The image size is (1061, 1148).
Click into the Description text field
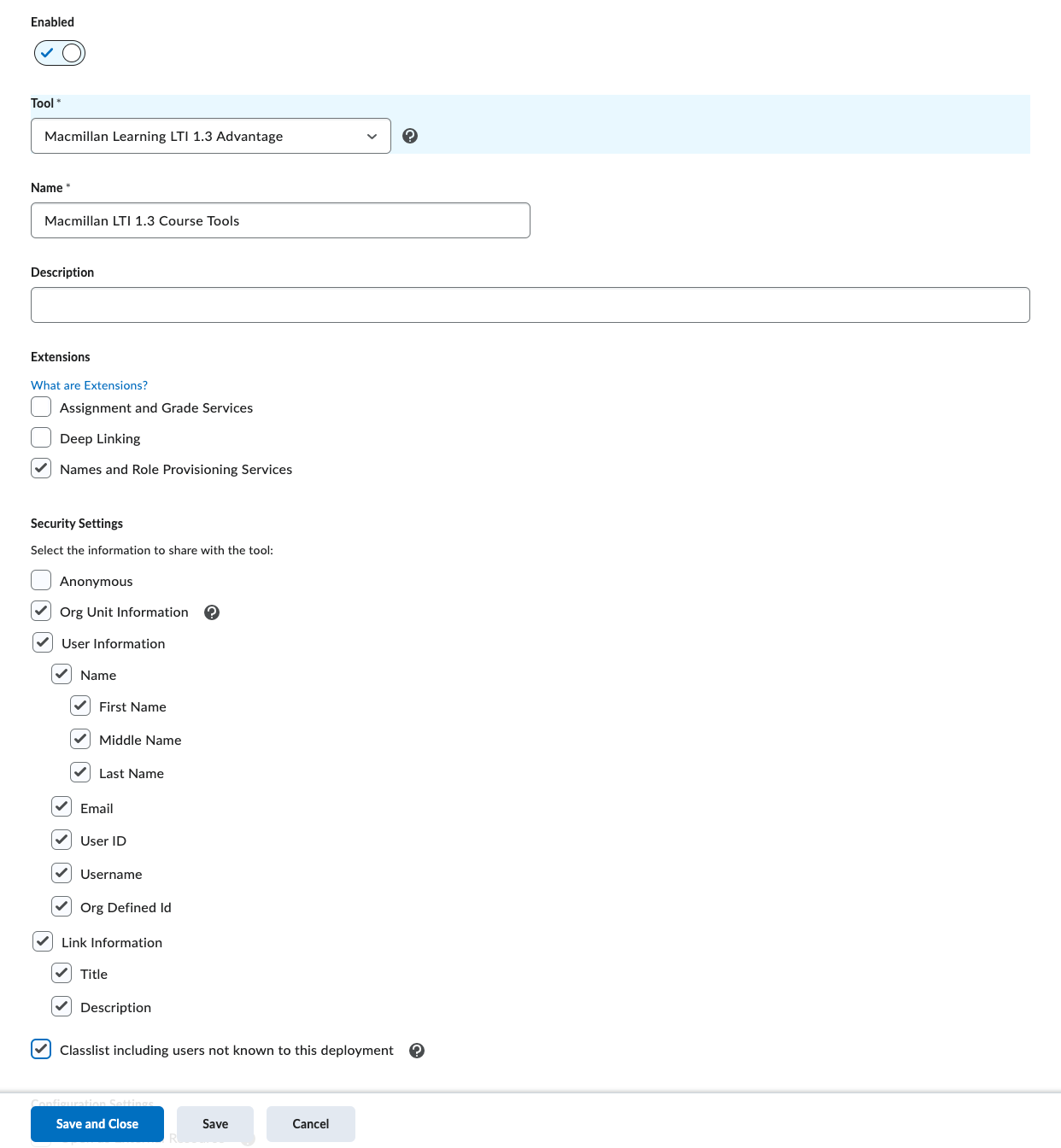pos(530,305)
